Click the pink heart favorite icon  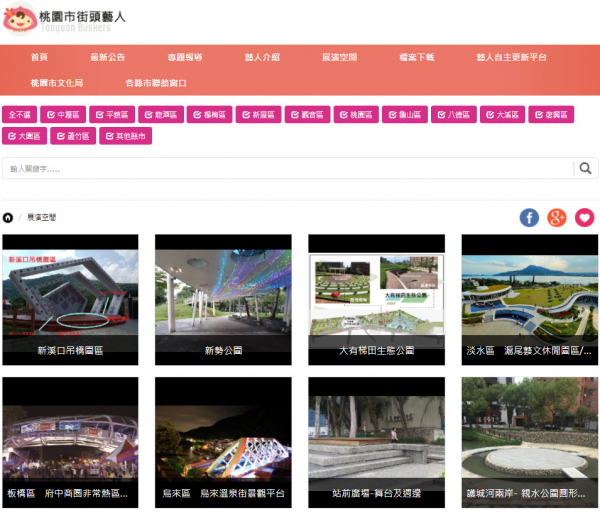[x=585, y=217]
